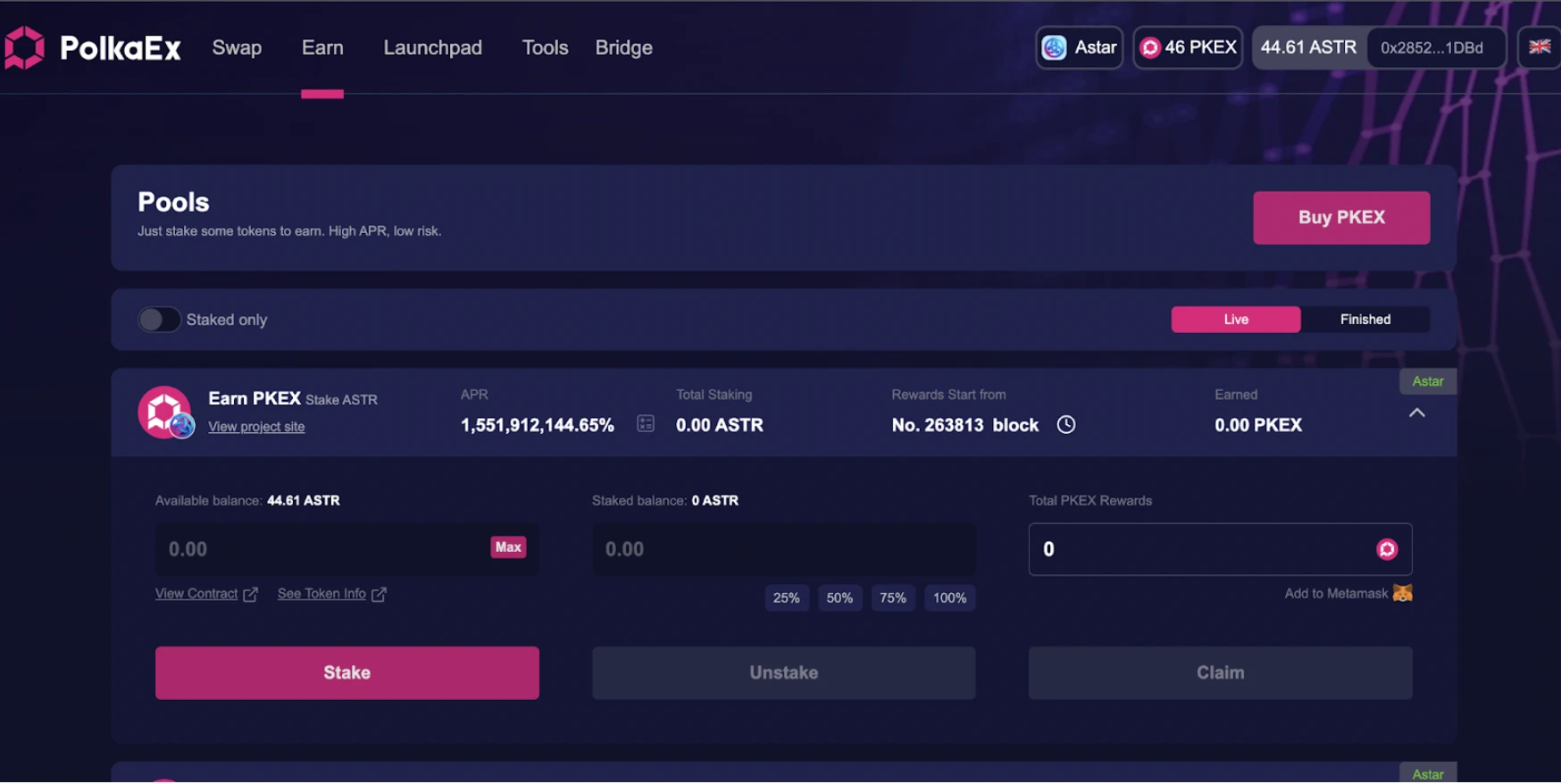Viewport: 1561px width, 784px height.
Task: Switch to the Live pools tab
Action: click(x=1236, y=320)
